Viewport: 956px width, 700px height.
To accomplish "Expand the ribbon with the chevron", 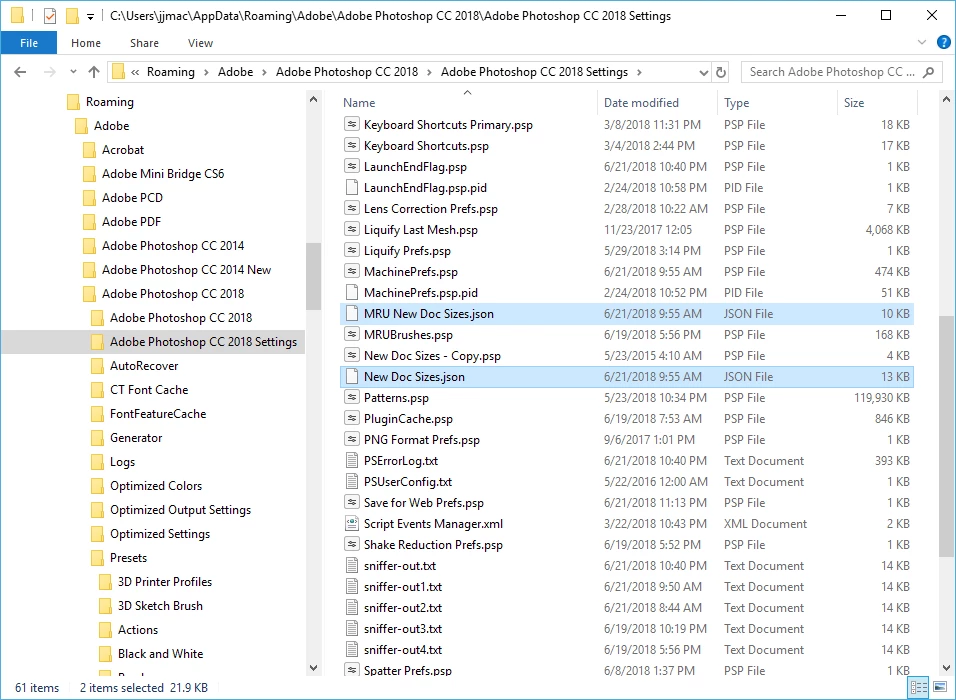I will coord(922,42).
